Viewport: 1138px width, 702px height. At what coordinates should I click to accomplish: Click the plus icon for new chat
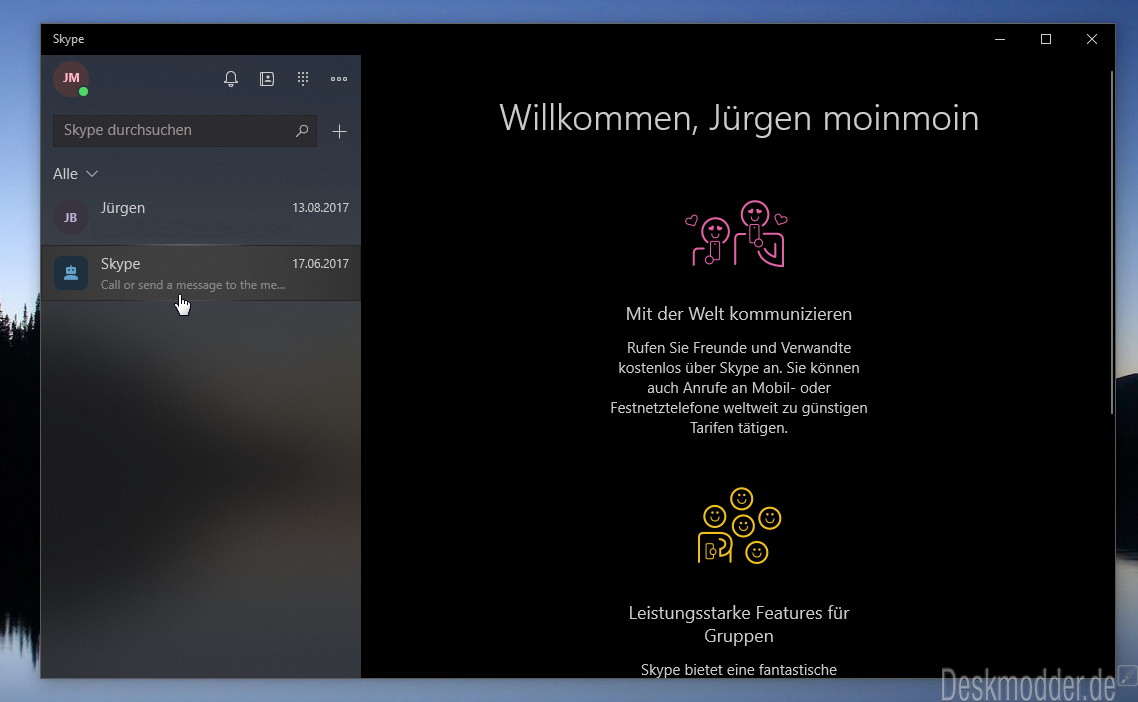tap(339, 131)
